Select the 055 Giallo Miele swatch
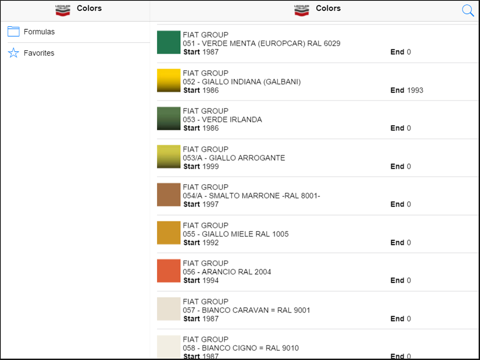This screenshot has width=480, height=360. coord(169,233)
